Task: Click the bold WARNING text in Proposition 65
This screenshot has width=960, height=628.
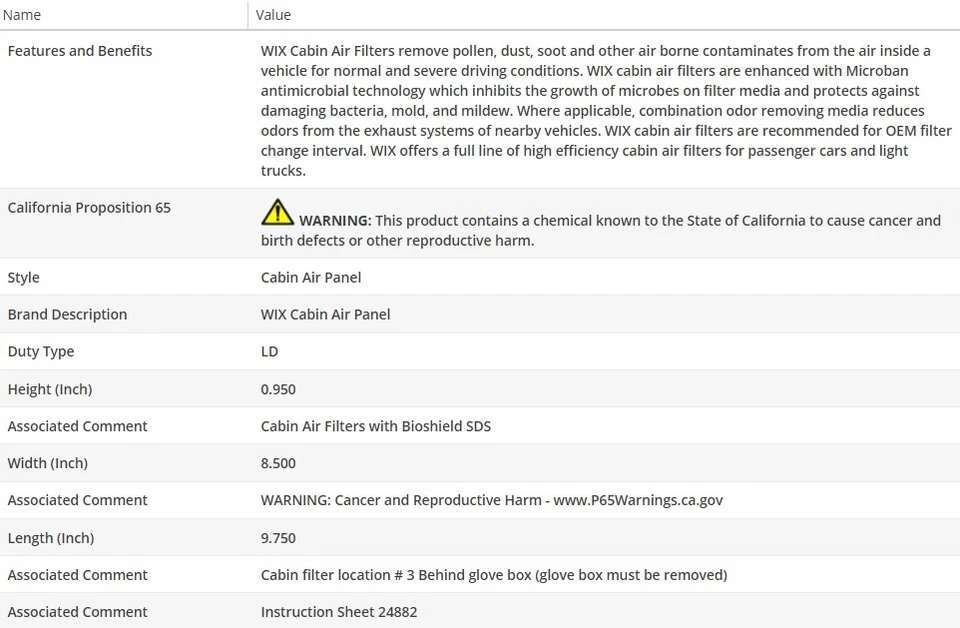Action: click(x=335, y=221)
